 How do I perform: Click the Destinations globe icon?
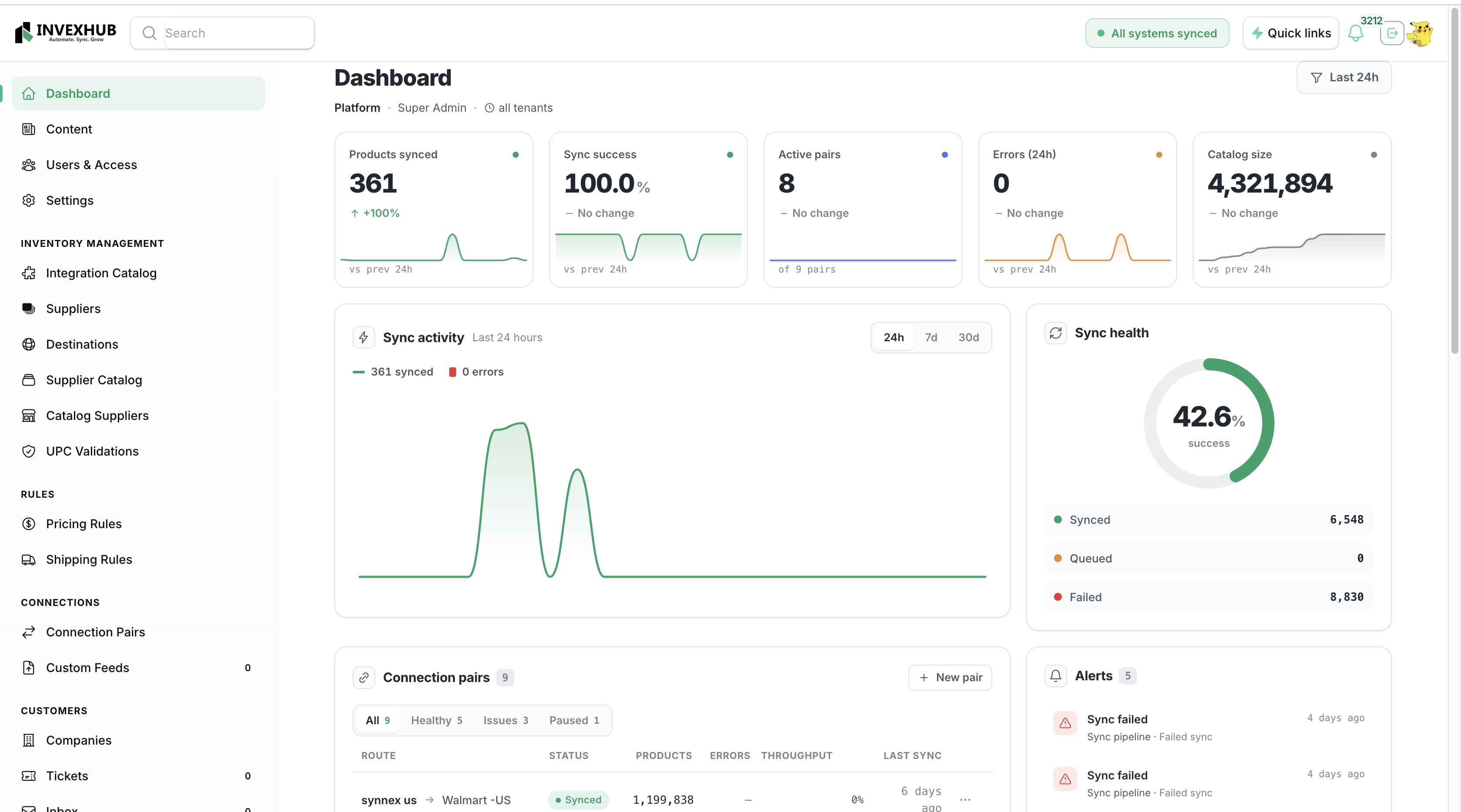(x=28, y=345)
